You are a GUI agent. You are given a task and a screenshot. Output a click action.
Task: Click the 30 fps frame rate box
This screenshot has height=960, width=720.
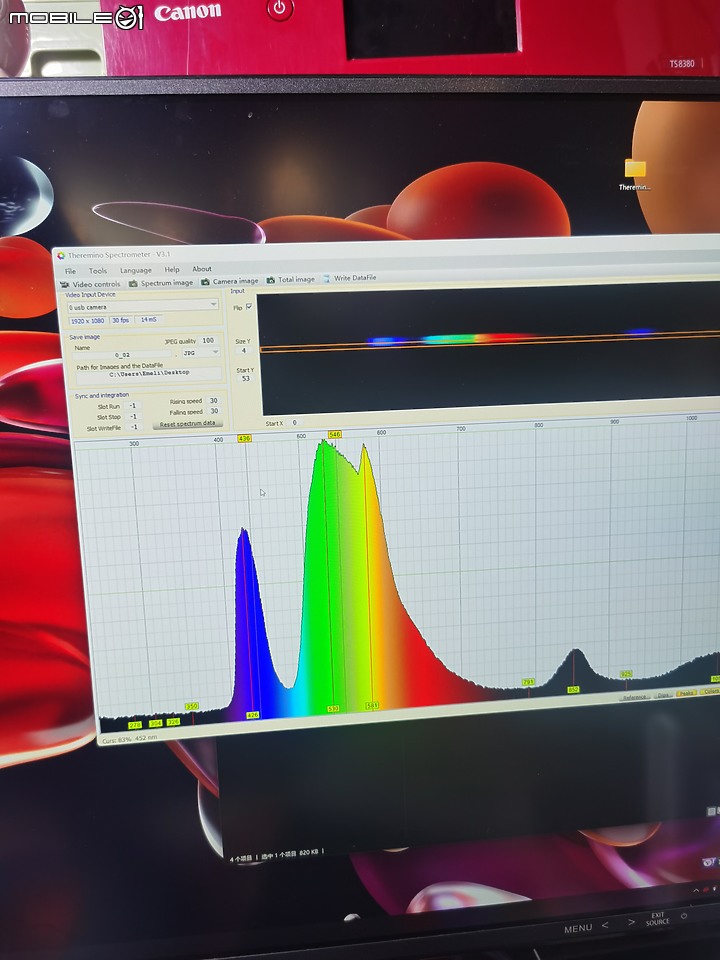pos(121,320)
